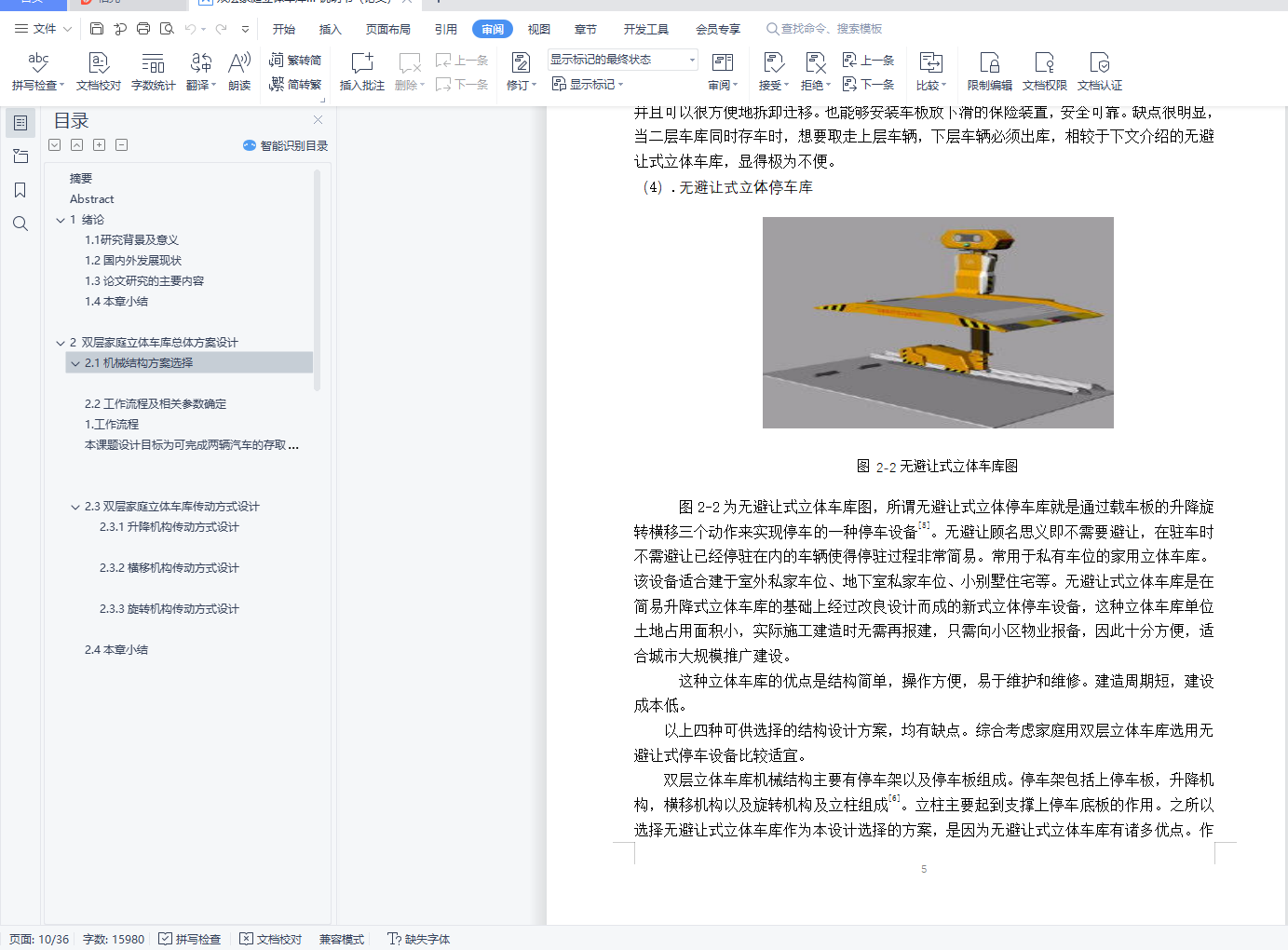Click the minus box icon under 目录
The height and width of the screenshot is (950, 1288).
click(122, 145)
